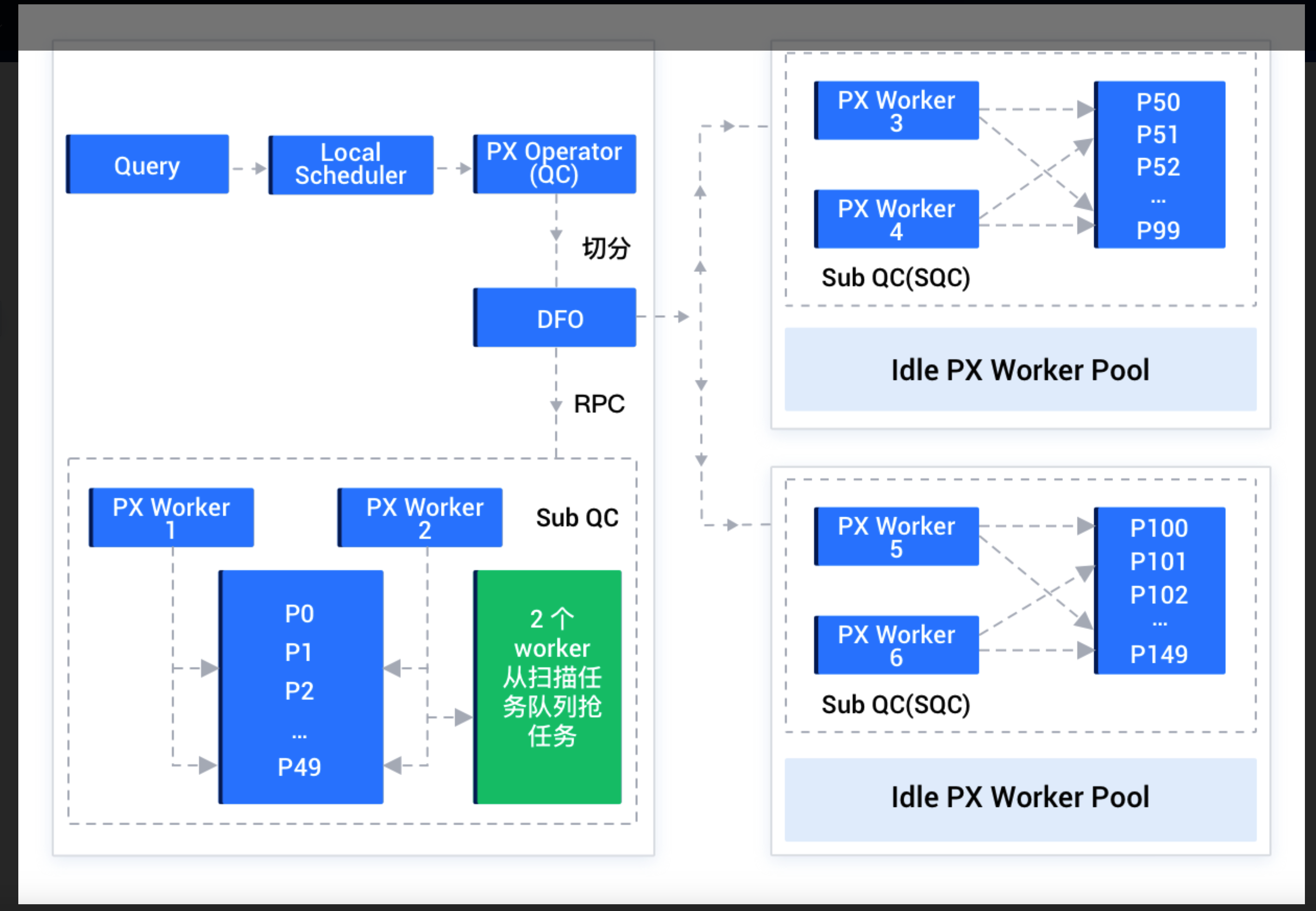The height and width of the screenshot is (911, 1316).
Task: Click the lower Idle PX Worker Pool bar
Action: 1020,798
